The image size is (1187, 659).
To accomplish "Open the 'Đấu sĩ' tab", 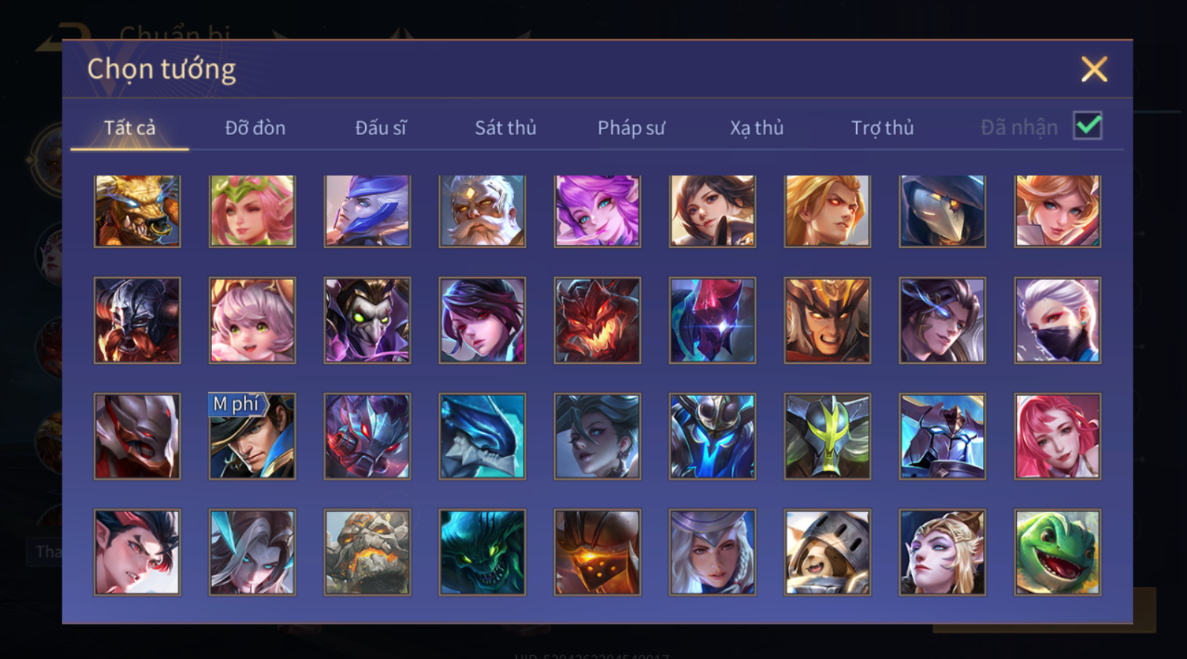I will tap(381, 128).
